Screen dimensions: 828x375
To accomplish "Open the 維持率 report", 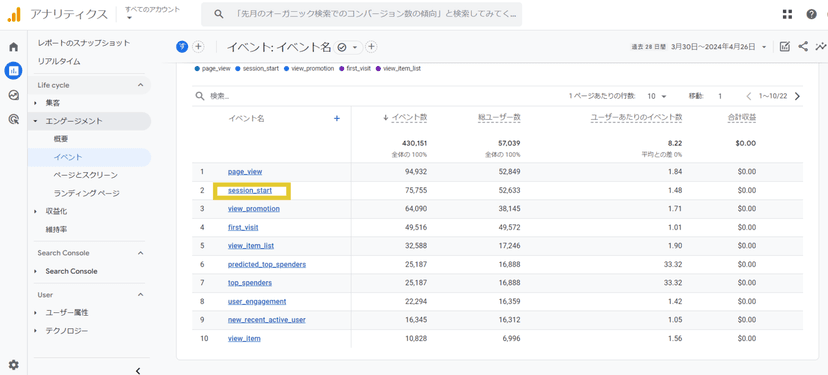I will (x=56, y=230).
